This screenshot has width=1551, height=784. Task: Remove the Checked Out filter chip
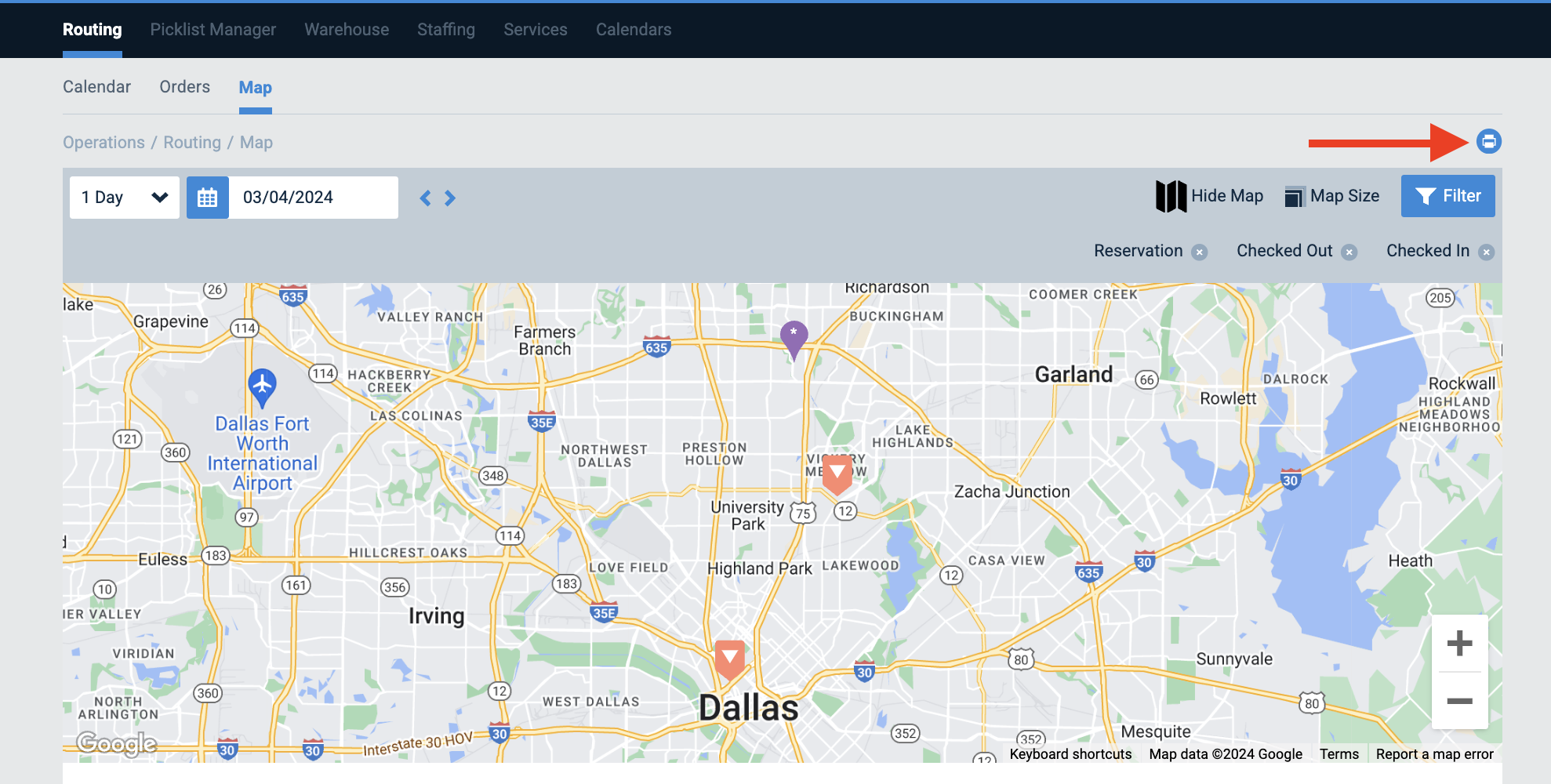pyautogui.click(x=1349, y=252)
